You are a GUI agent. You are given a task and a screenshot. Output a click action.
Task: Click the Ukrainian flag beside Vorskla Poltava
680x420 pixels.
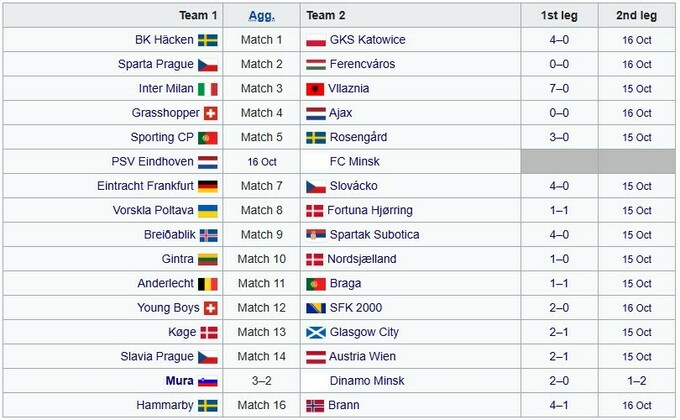tap(208, 211)
